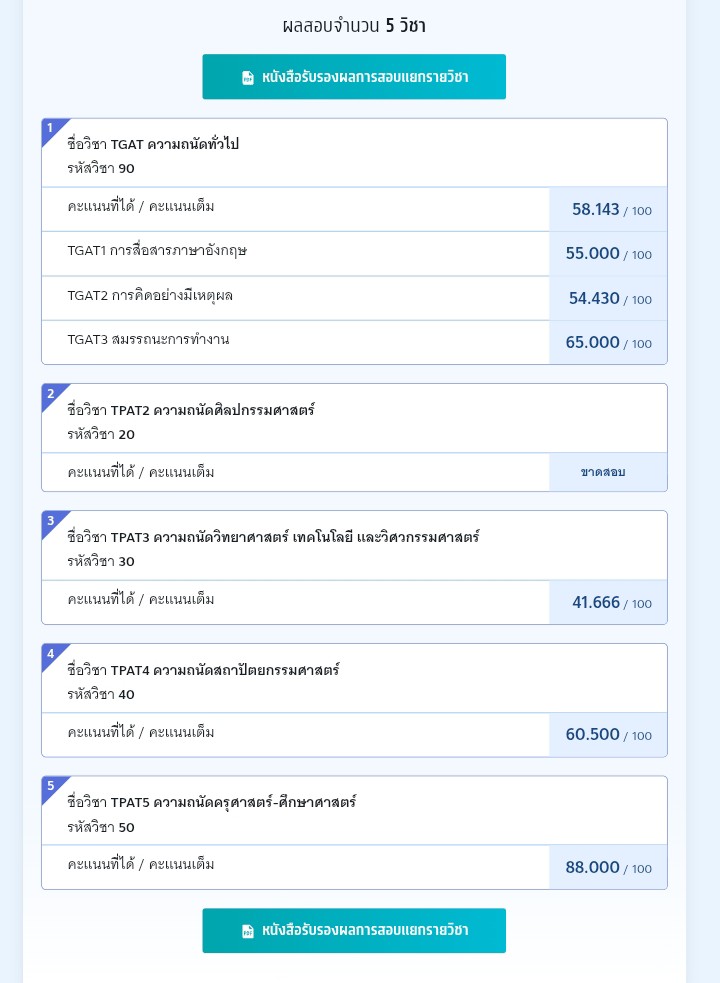Click the PDF icon in the top certificate button
The image size is (720, 983).
click(x=248, y=78)
